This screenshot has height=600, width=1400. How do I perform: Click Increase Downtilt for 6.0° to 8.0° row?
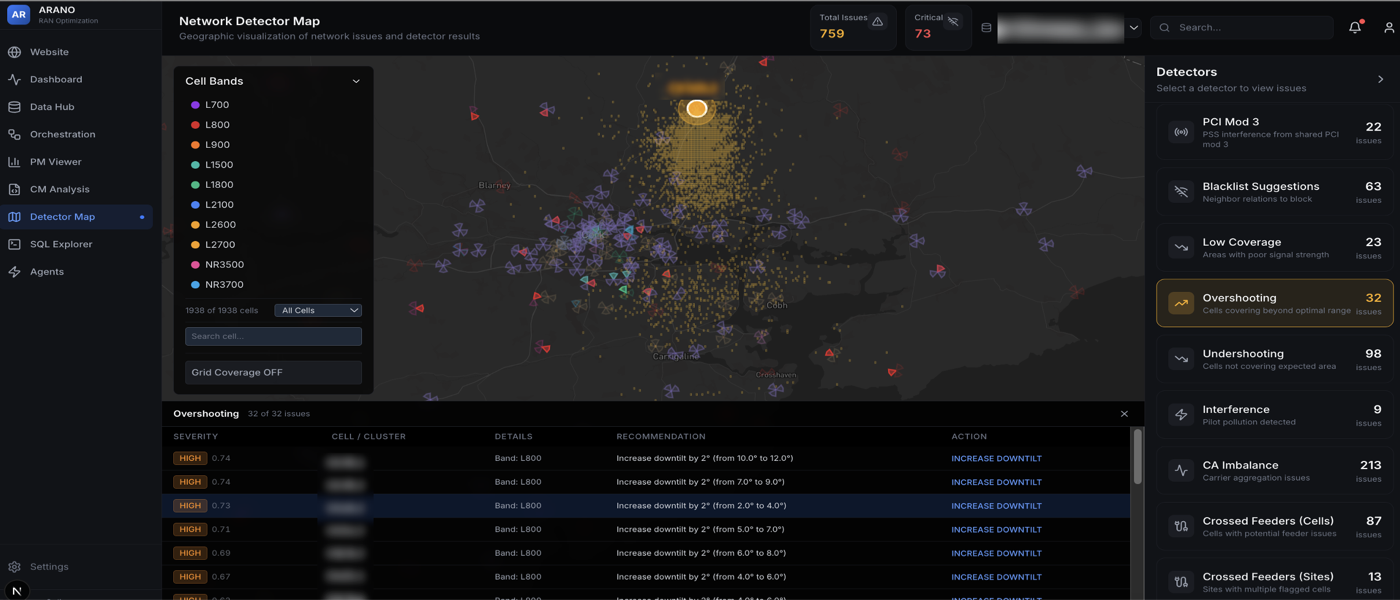tap(996, 553)
